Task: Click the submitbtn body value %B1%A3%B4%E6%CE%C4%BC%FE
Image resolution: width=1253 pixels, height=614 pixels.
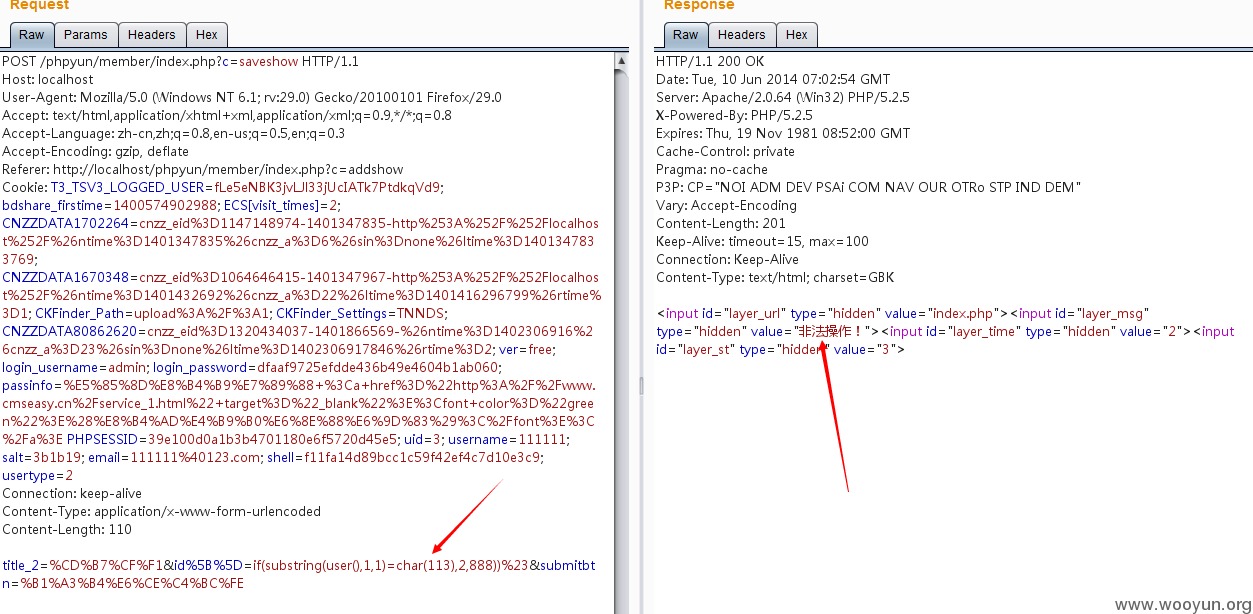Action: pos(131,583)
